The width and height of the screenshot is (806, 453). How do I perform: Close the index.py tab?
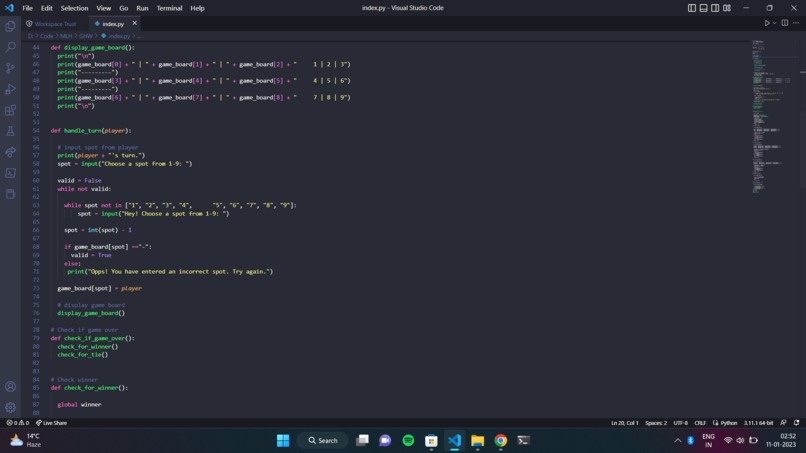click(135, 23)
